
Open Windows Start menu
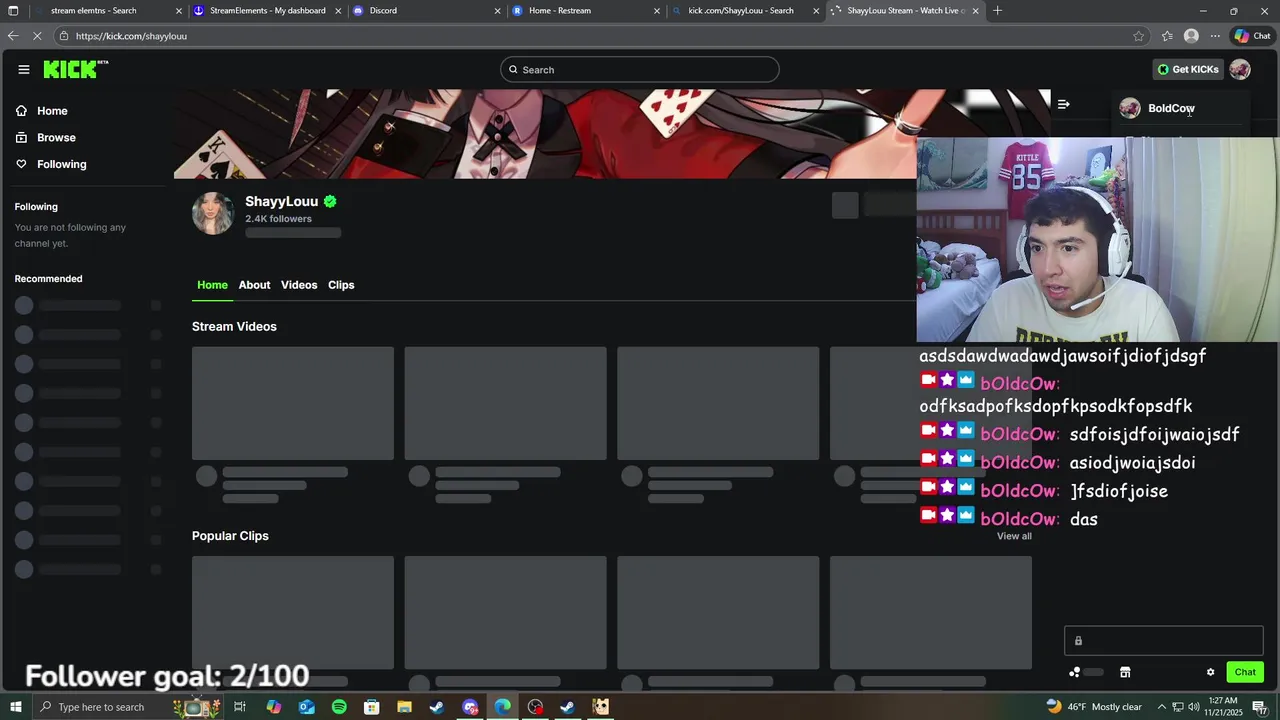click(x=15, y=707)
